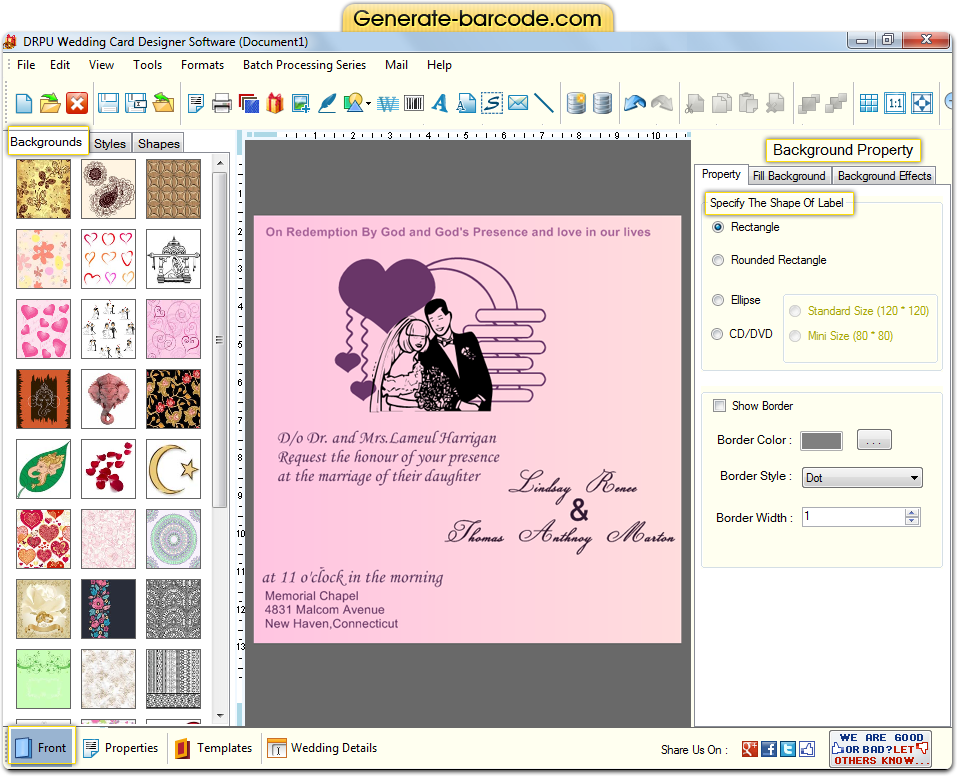Open the Border Style dropdown
The height and width of the screenshot is (776, 957).
coord(862,477)
